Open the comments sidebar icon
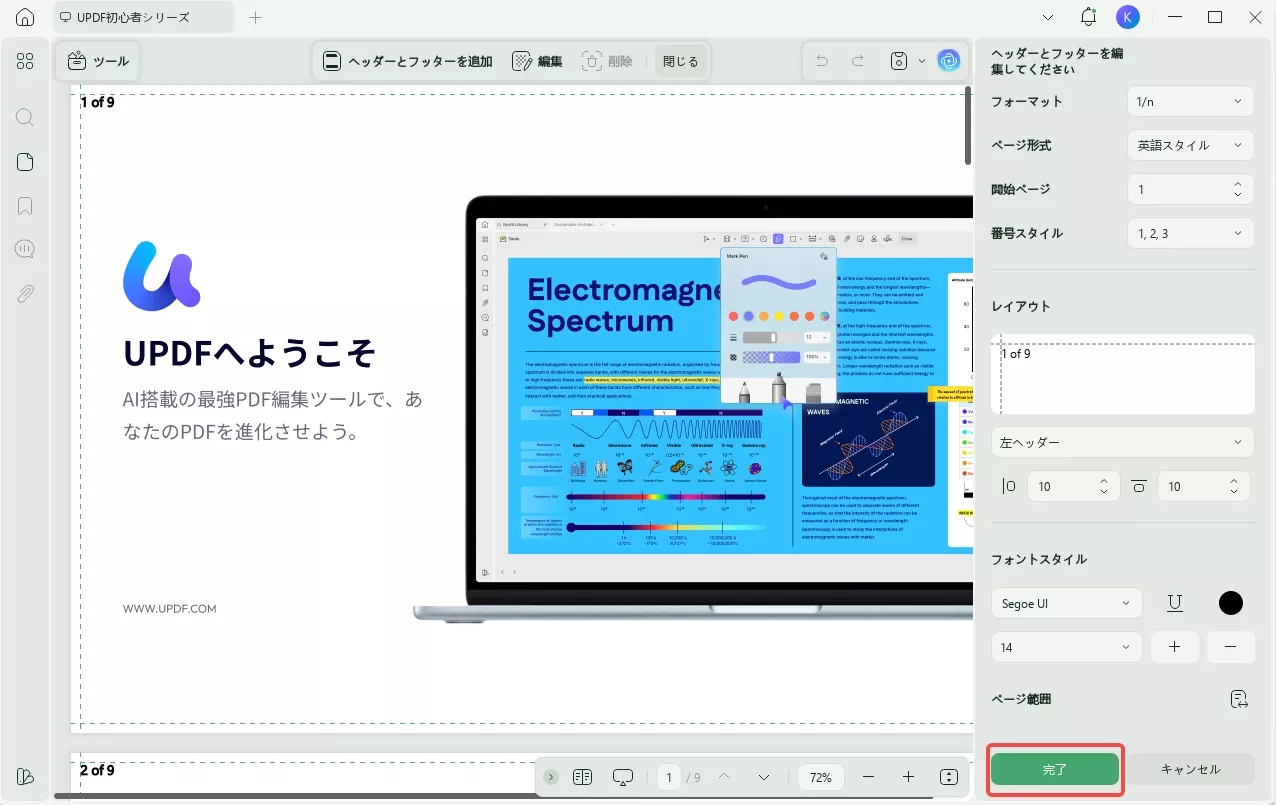This screenshot has height=805, width=1276. [25, 249]
